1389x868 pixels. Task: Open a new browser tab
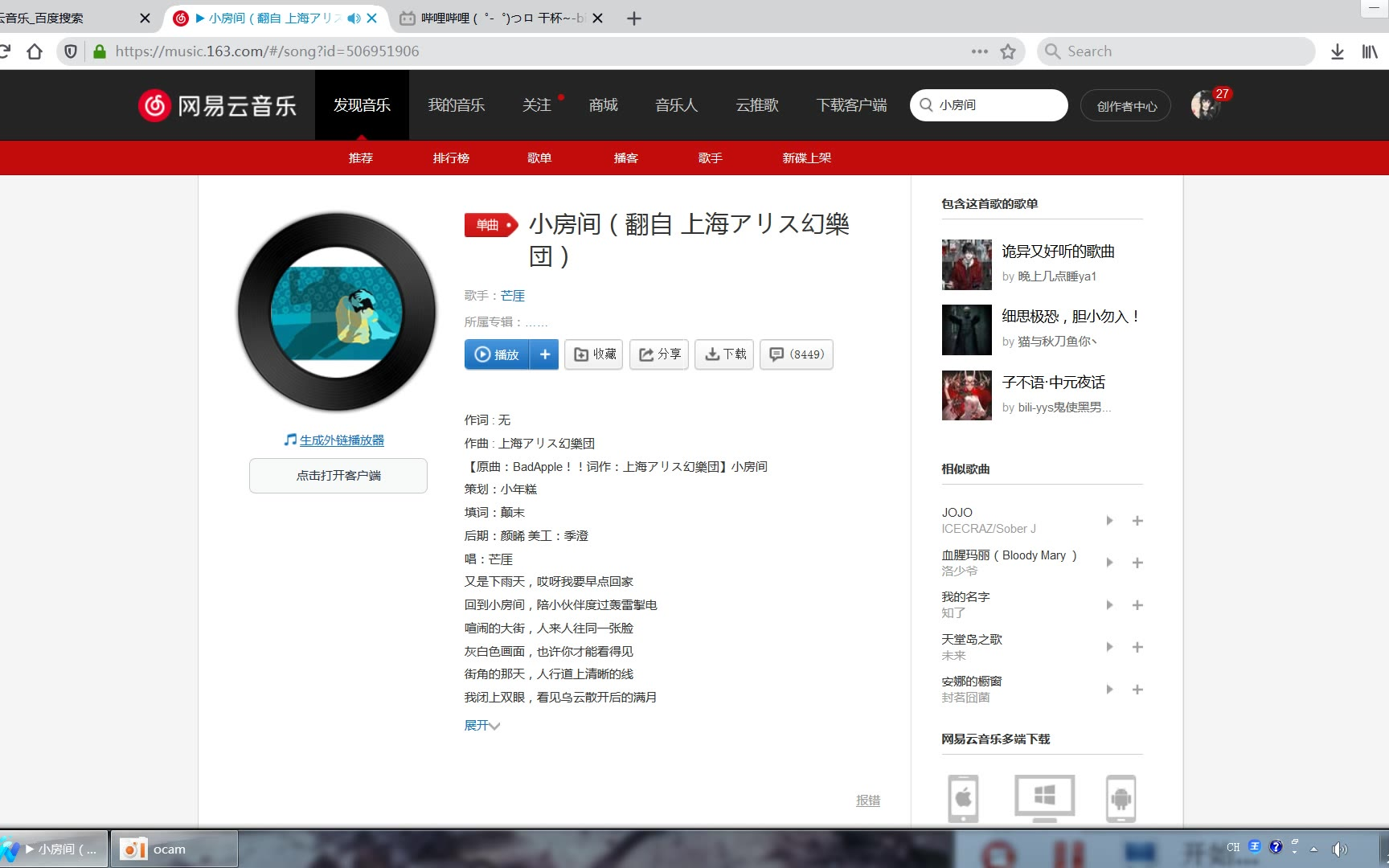[634, 18]
